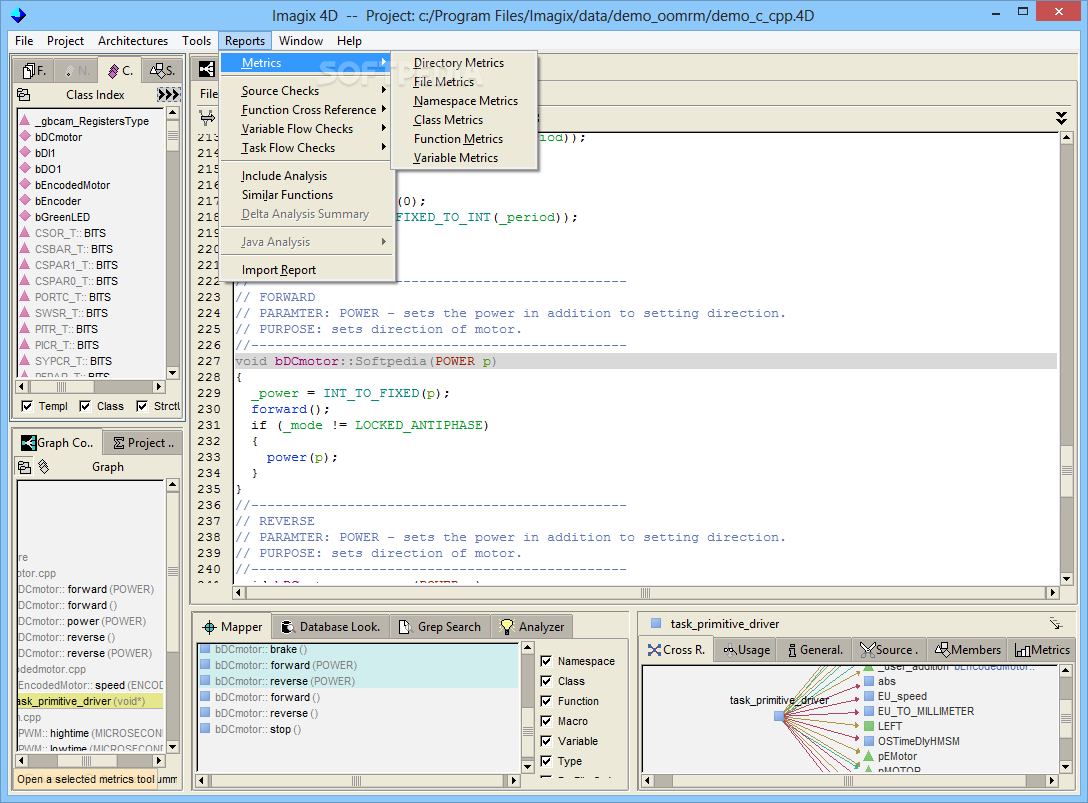Toggle the Class checkbox under Class Index
Viewport: 1088px width, 803px height.
point(85,406)
